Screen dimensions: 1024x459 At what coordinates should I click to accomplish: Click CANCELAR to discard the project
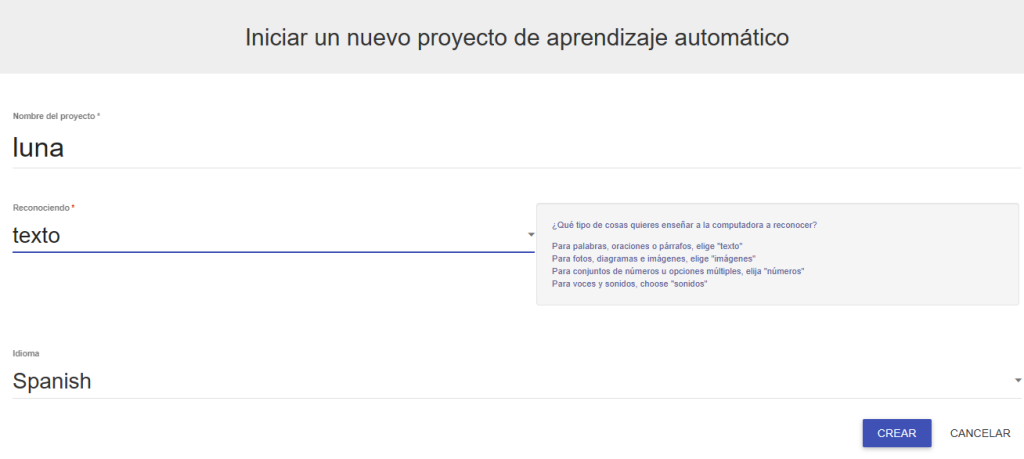[x=979, y=433]
